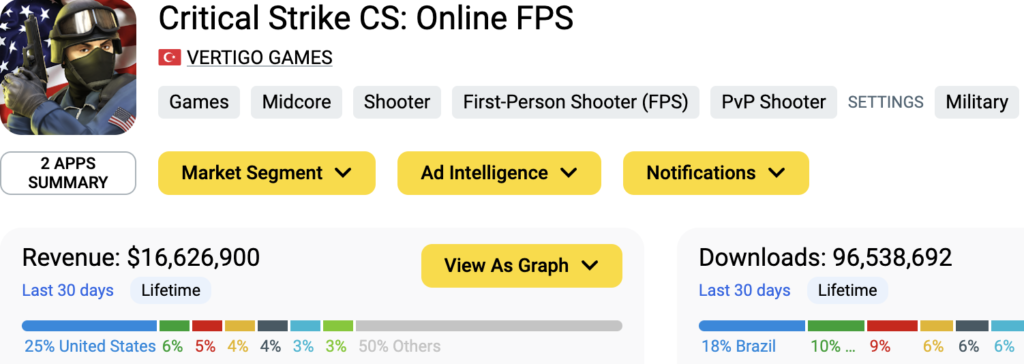Click the Critical Strike app icon
This screenshot has height=364, width=1024.
[x=68, y=67]
